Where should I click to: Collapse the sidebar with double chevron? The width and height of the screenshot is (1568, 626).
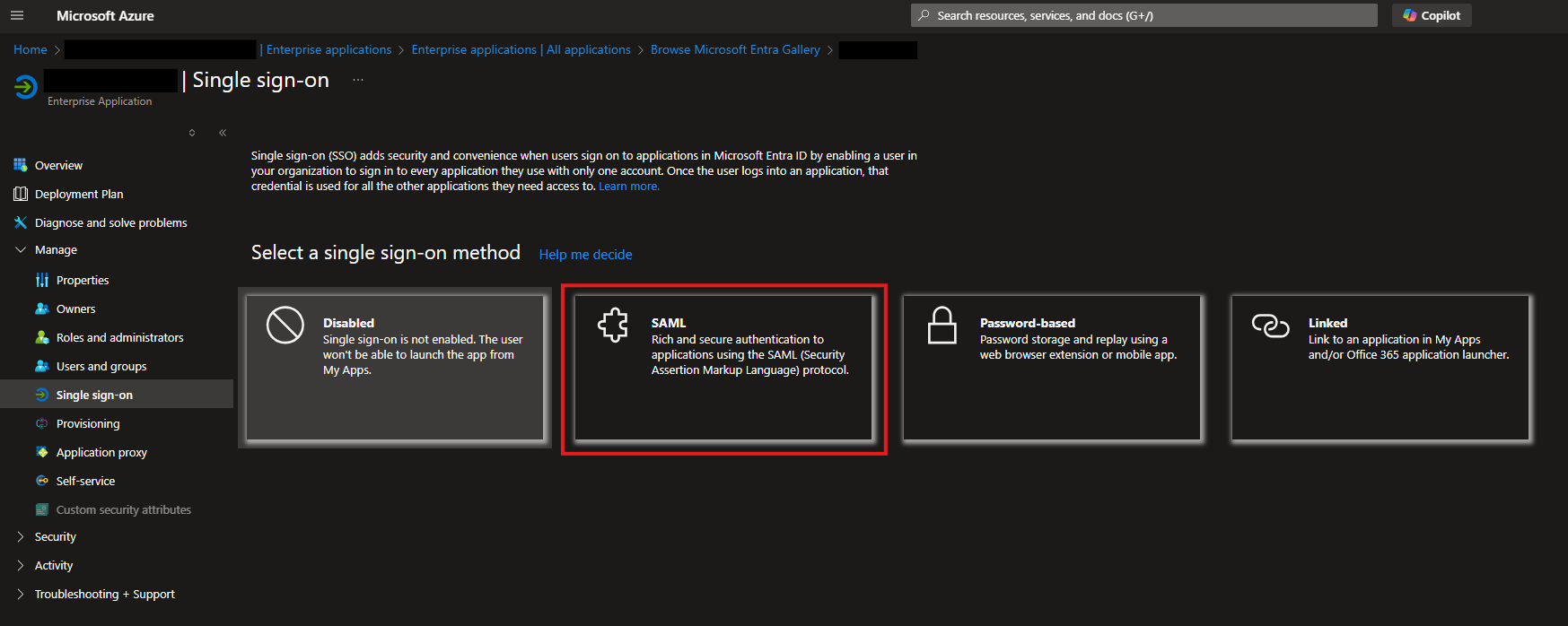pos(223,133)
